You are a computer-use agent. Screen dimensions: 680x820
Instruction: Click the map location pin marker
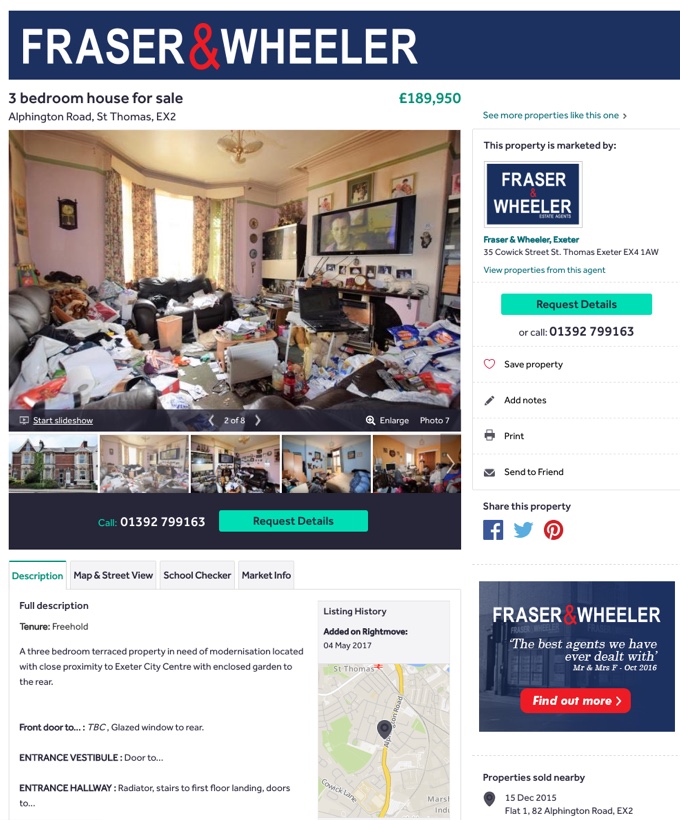point(384,729)
